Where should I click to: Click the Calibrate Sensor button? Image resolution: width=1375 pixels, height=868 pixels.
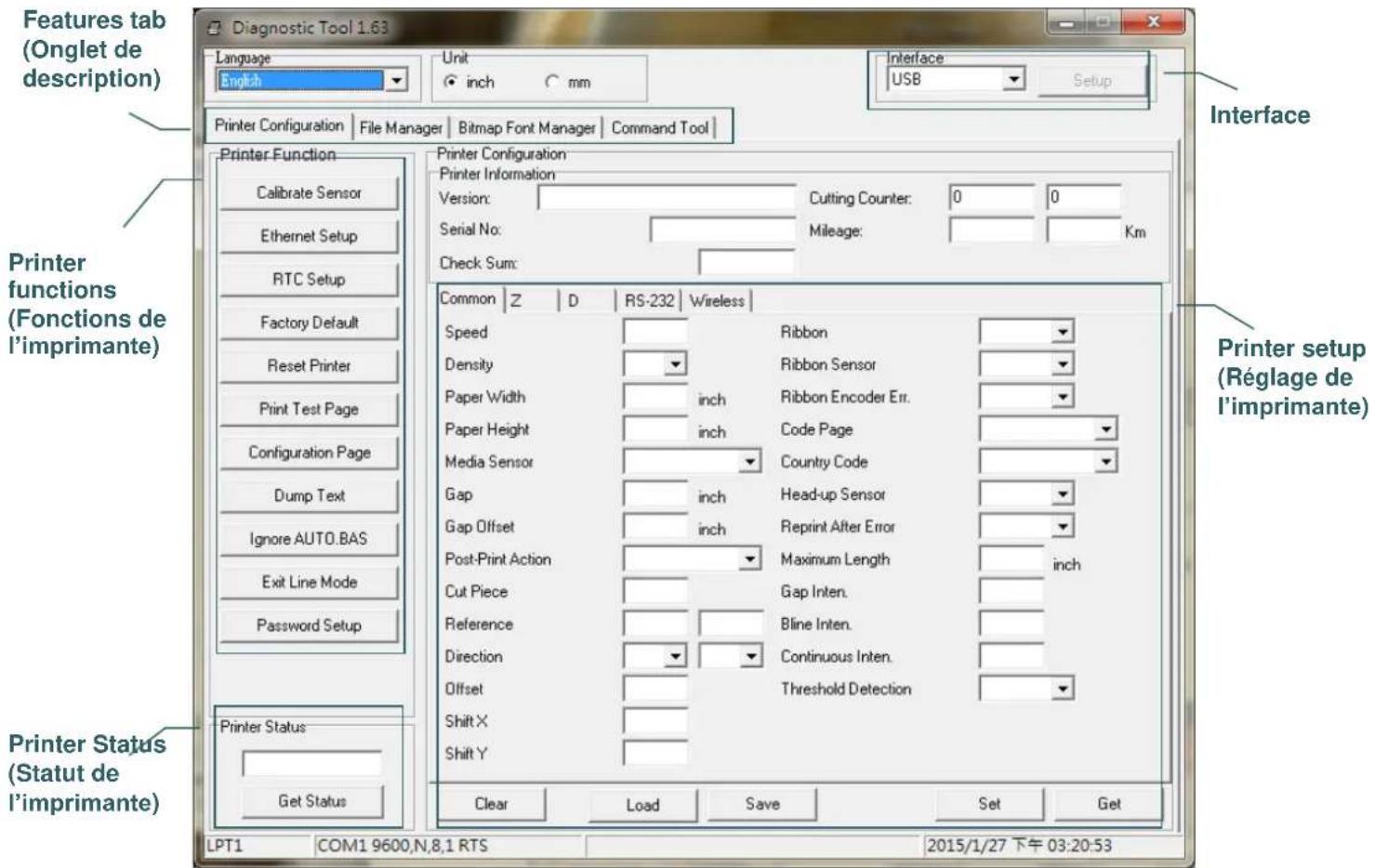click(x=309, y=192)
